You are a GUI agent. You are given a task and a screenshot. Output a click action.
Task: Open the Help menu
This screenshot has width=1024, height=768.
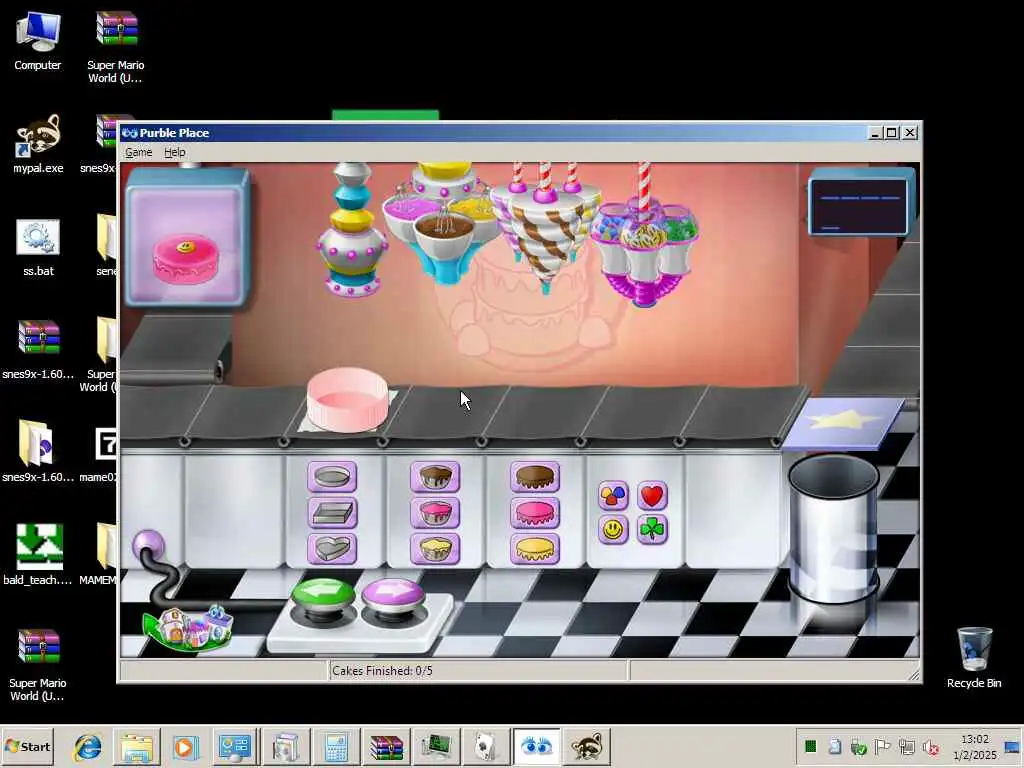point(174,152)
